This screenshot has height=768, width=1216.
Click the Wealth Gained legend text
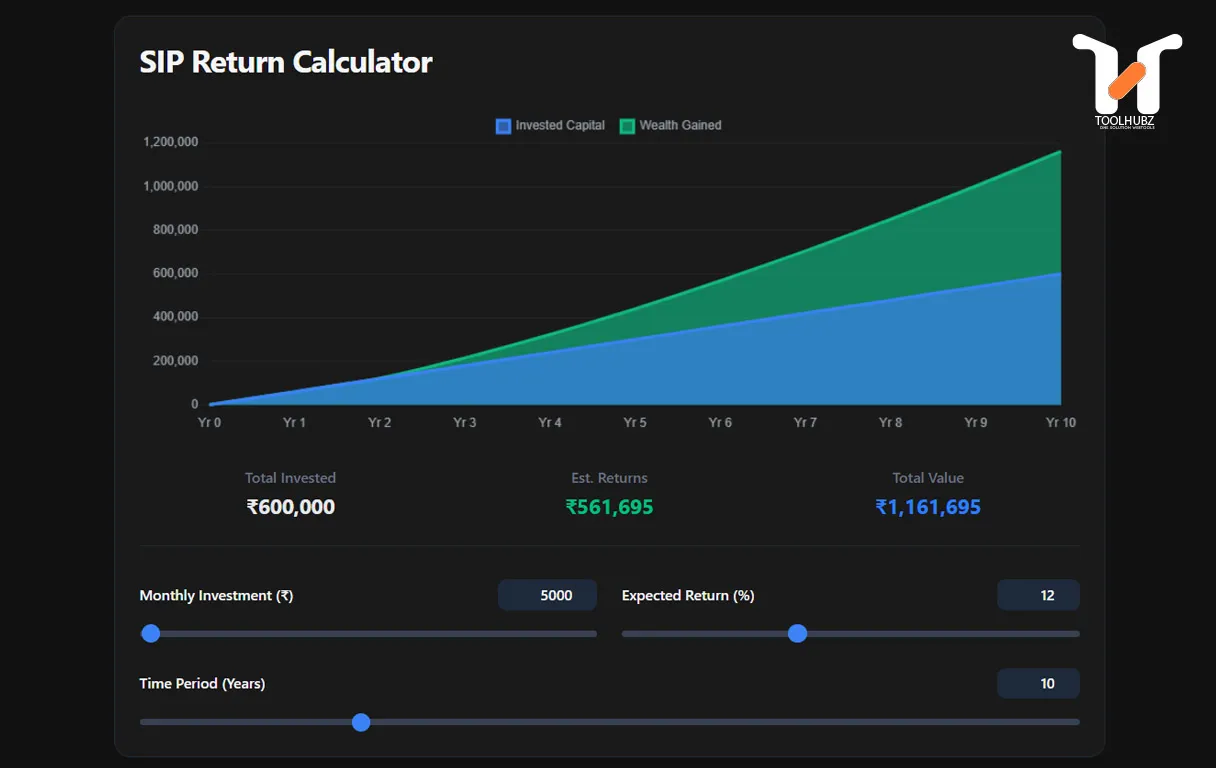click(680, 126)
